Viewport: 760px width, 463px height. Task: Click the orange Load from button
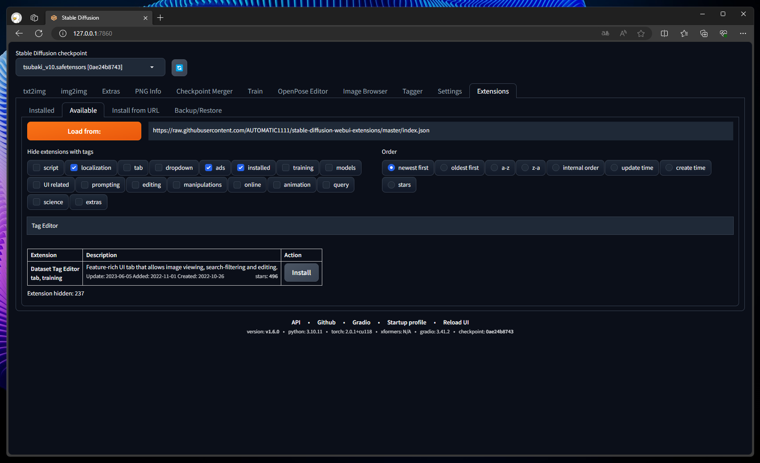84,131
